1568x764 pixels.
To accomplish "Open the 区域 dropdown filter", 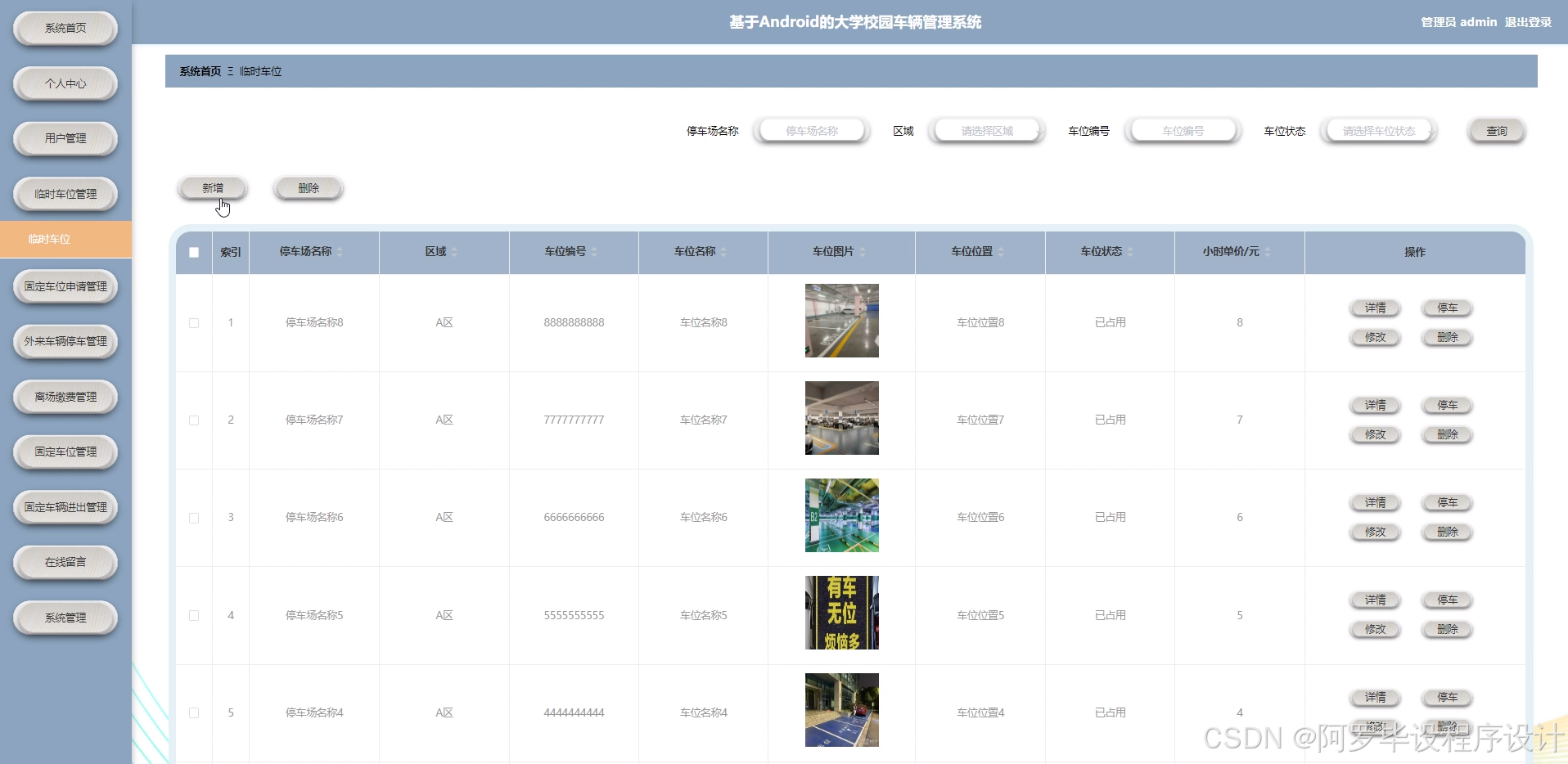I will point(985,130).
